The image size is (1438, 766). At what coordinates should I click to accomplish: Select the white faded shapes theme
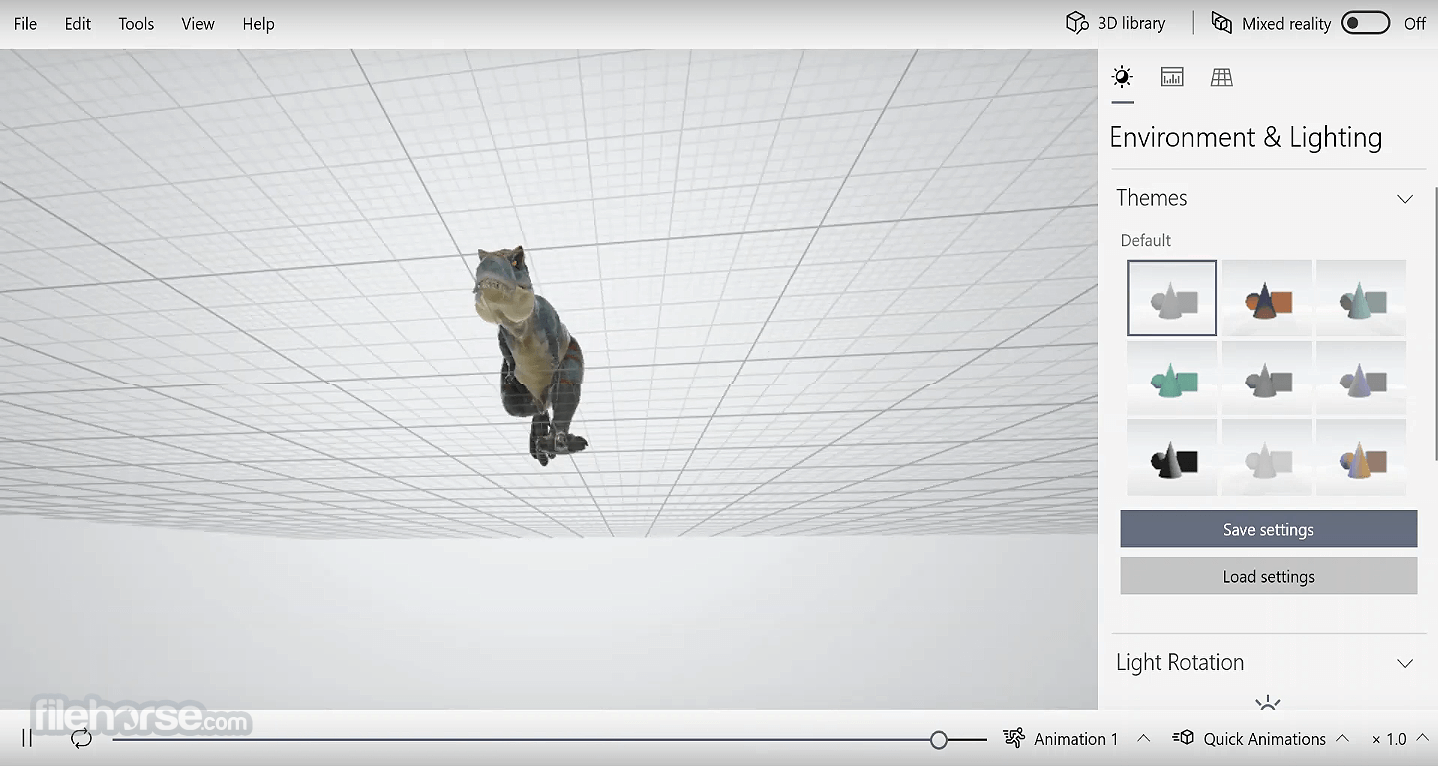(1266, 458)
